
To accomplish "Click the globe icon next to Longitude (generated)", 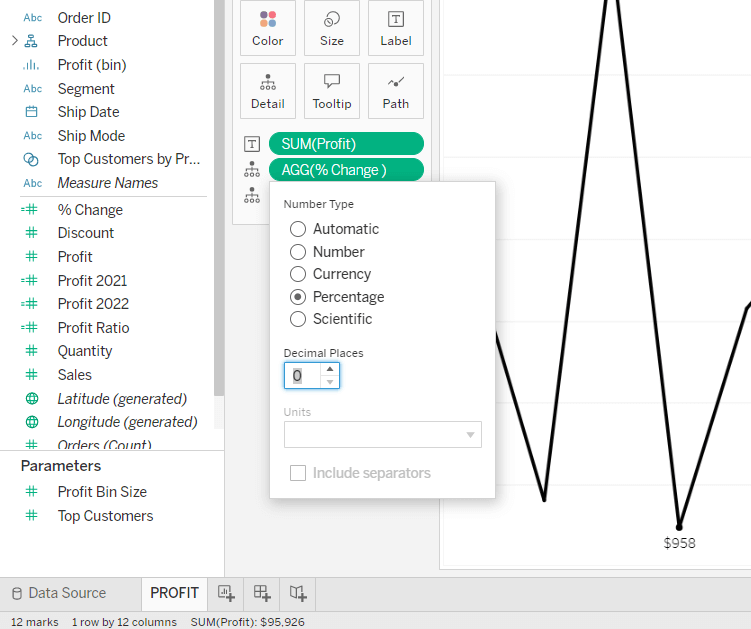I will (x=32, y=422).
